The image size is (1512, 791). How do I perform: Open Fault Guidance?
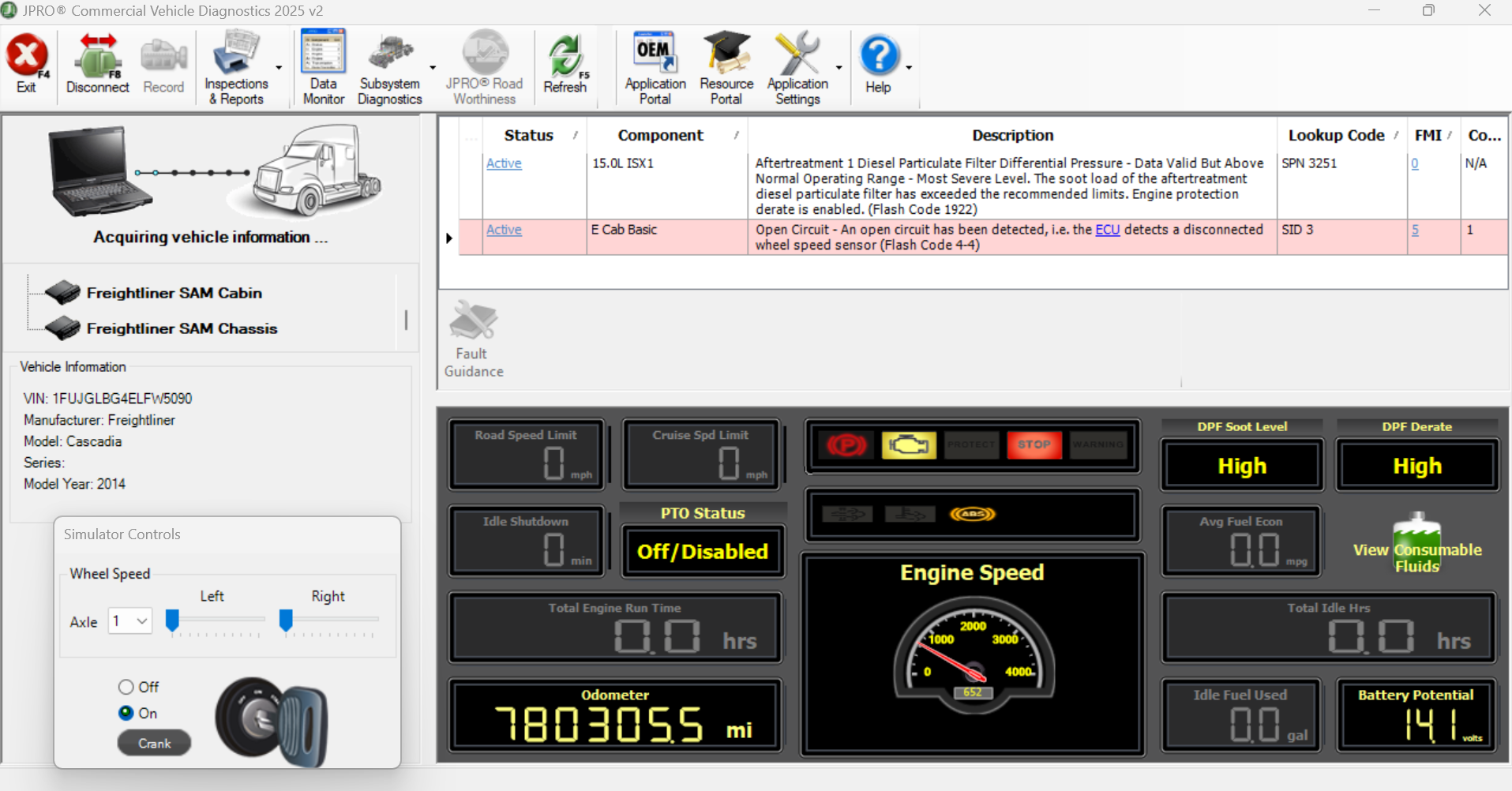point(474,339)
